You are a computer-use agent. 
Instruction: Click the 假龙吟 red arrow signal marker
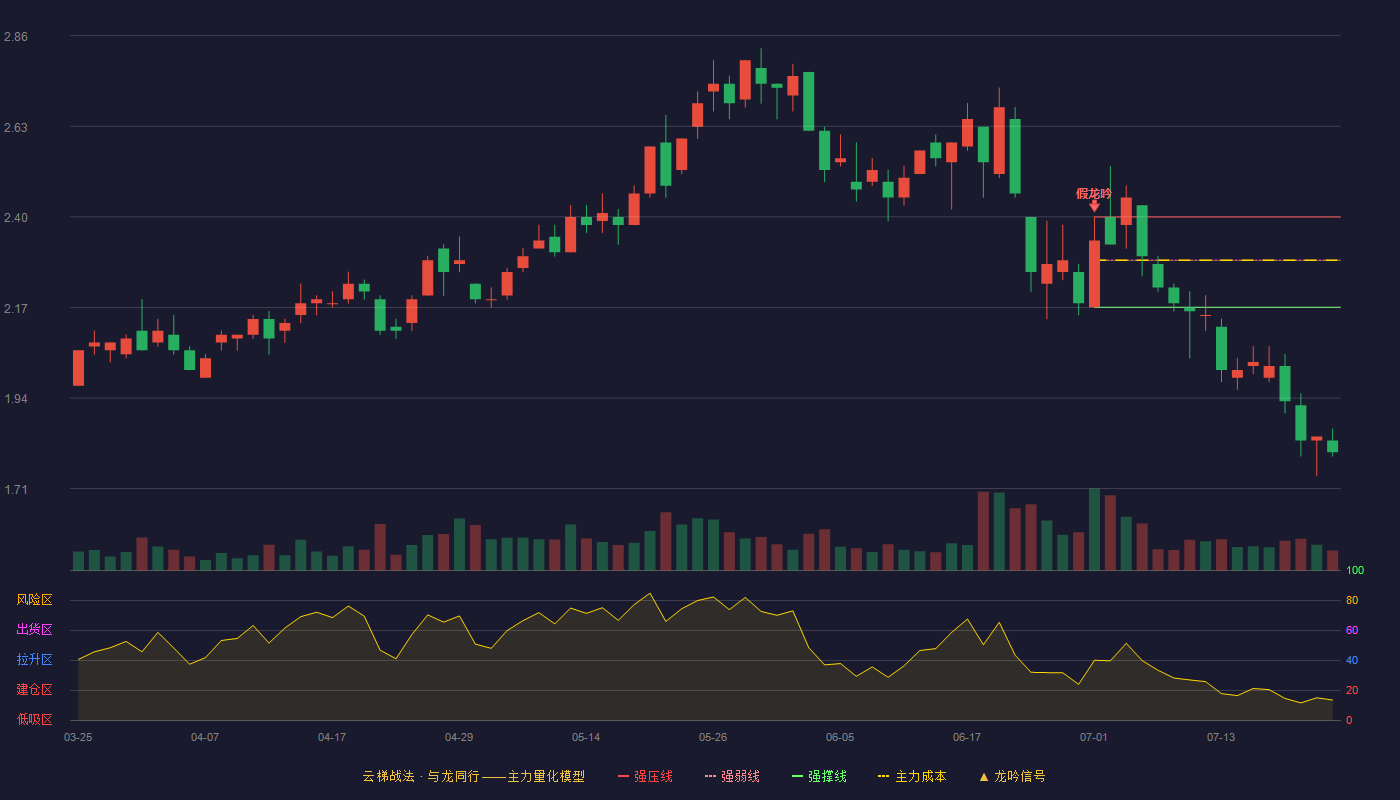click(1094, 206)
